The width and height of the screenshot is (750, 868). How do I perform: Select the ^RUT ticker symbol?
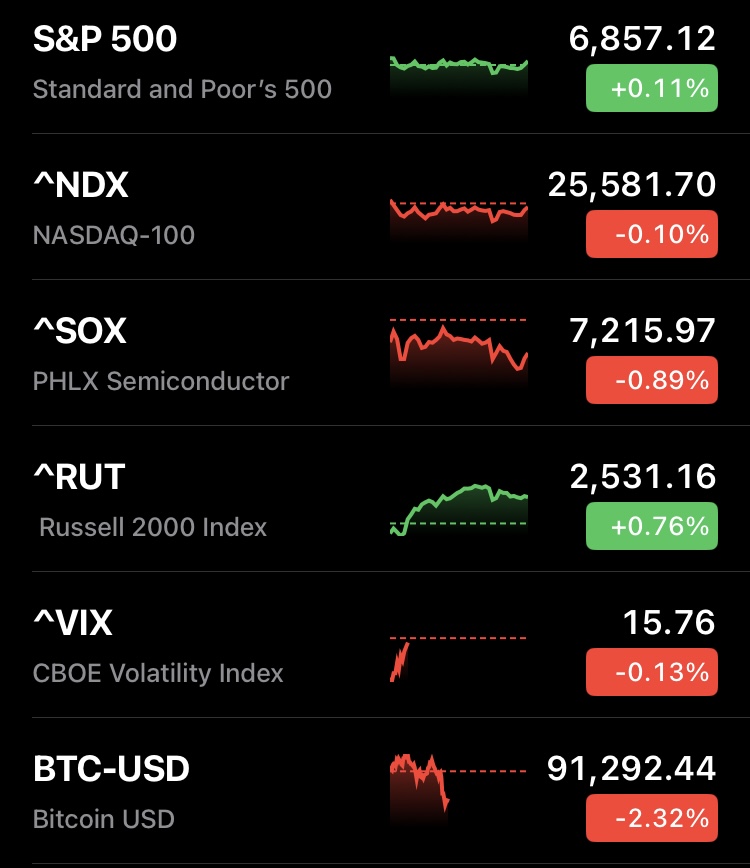(x=79, y=477)
